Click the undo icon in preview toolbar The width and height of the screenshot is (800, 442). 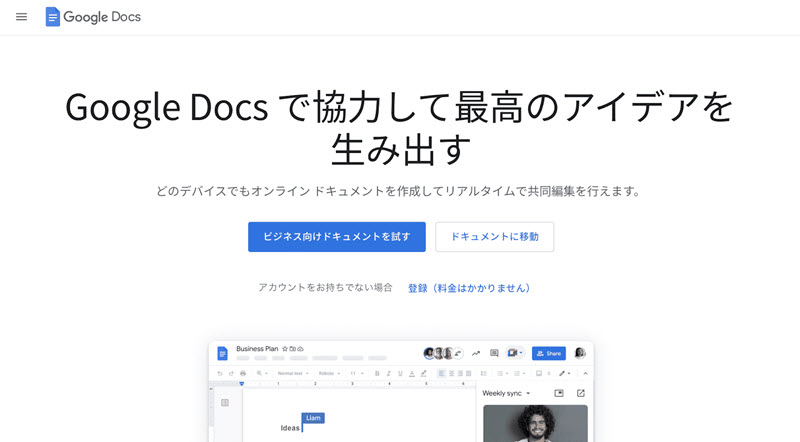pyautogui.click(x=220, y=373)
